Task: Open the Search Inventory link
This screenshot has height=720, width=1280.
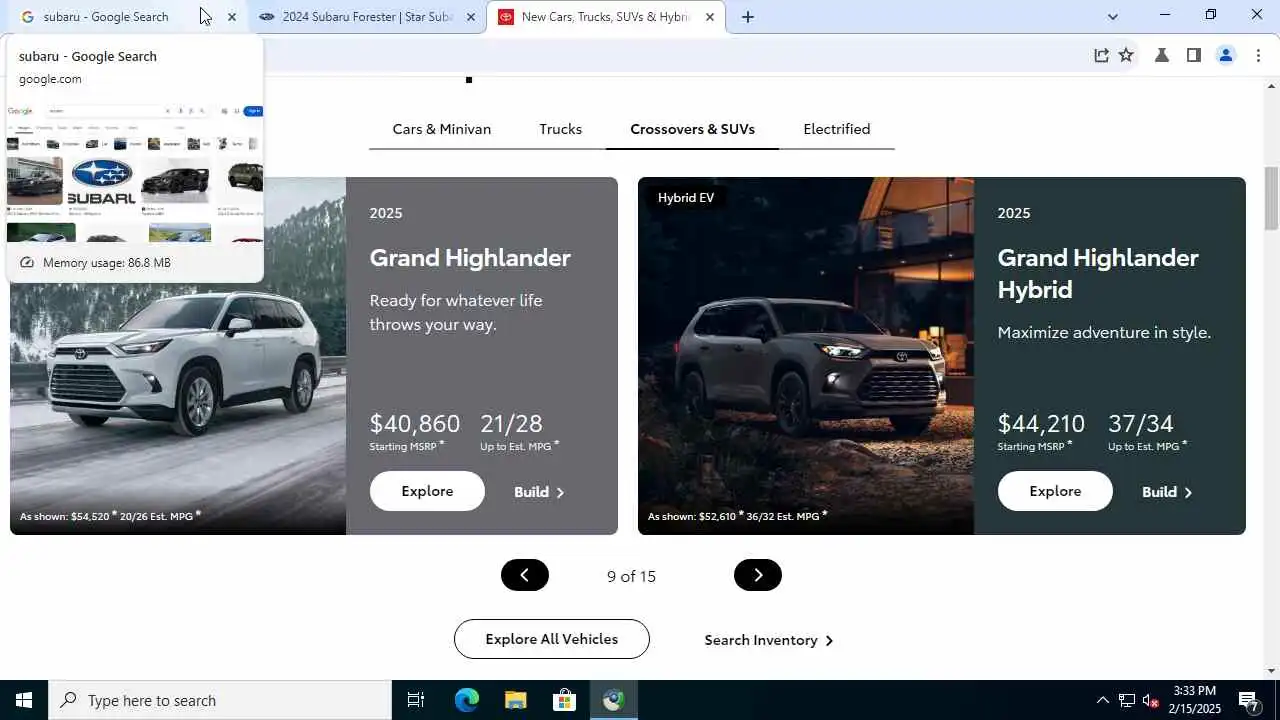Action: click(x=768, y=640)
